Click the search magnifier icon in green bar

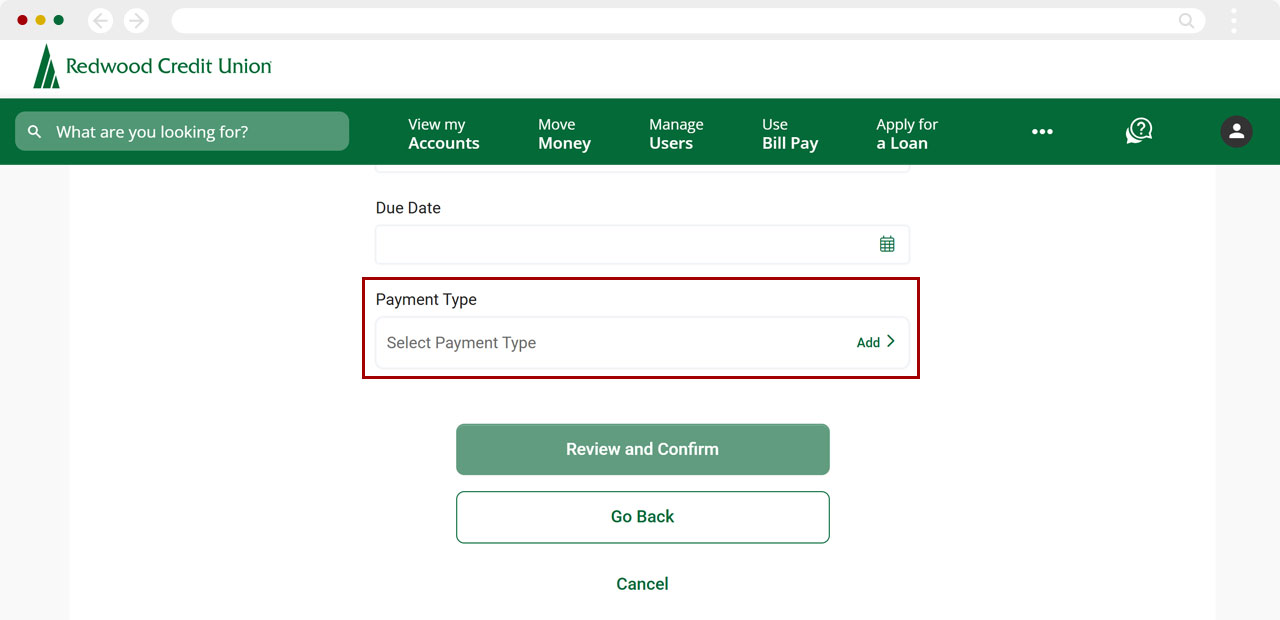click(35, 132)
